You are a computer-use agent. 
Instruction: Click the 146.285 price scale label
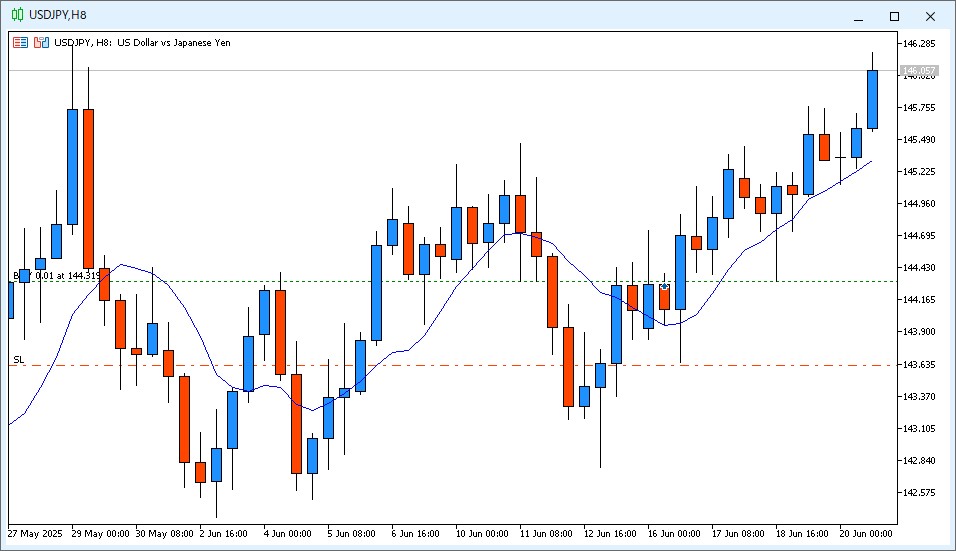coord(919,43)
